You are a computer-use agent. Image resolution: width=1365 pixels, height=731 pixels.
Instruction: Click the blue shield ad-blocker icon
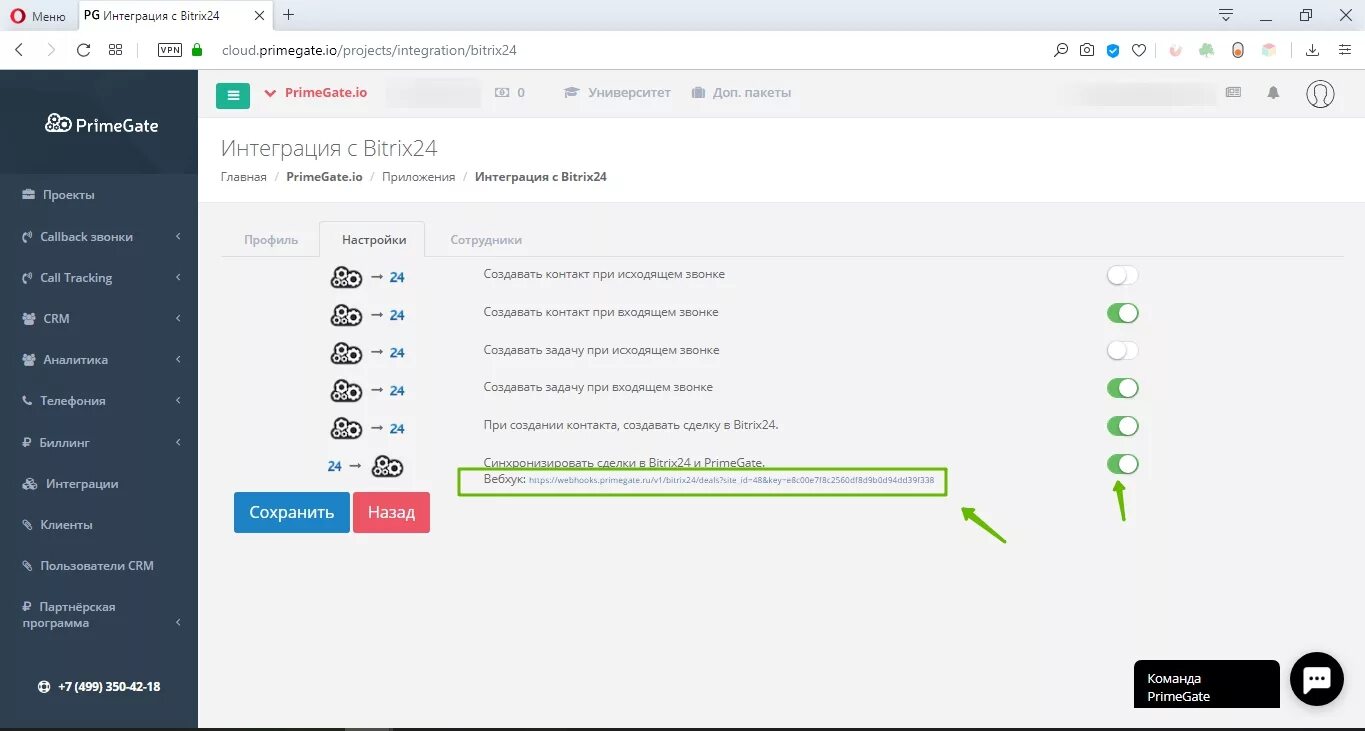click(x=1113, y=50)
